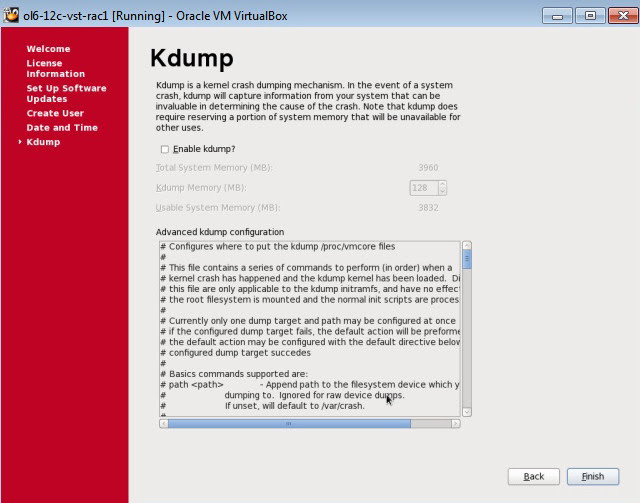The height and width of the screenshot is (503, 640).
Task: Click the line 'If unset, will default to /var/crash.'
Action: [x=295, y=406]
